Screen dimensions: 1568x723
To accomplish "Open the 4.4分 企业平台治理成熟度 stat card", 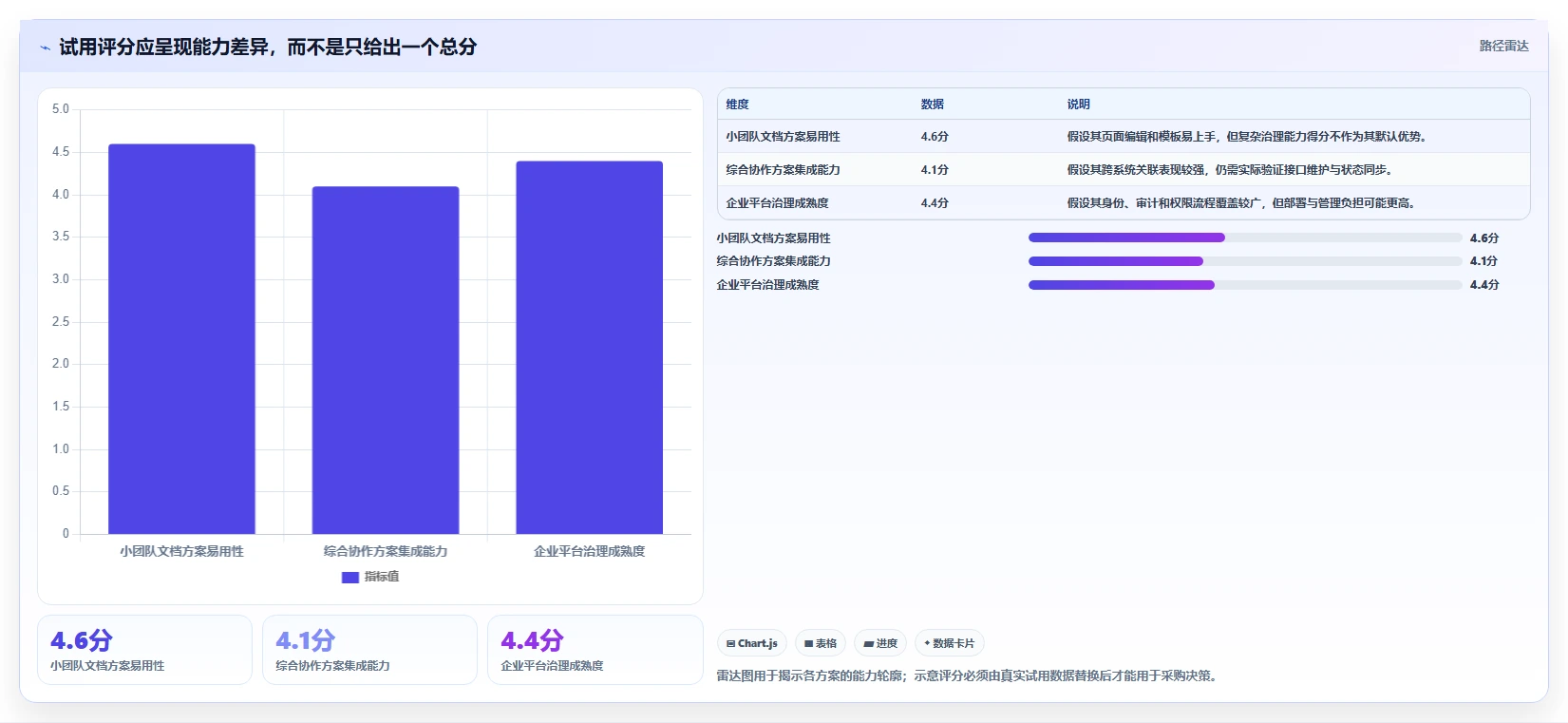I will 595,650.
